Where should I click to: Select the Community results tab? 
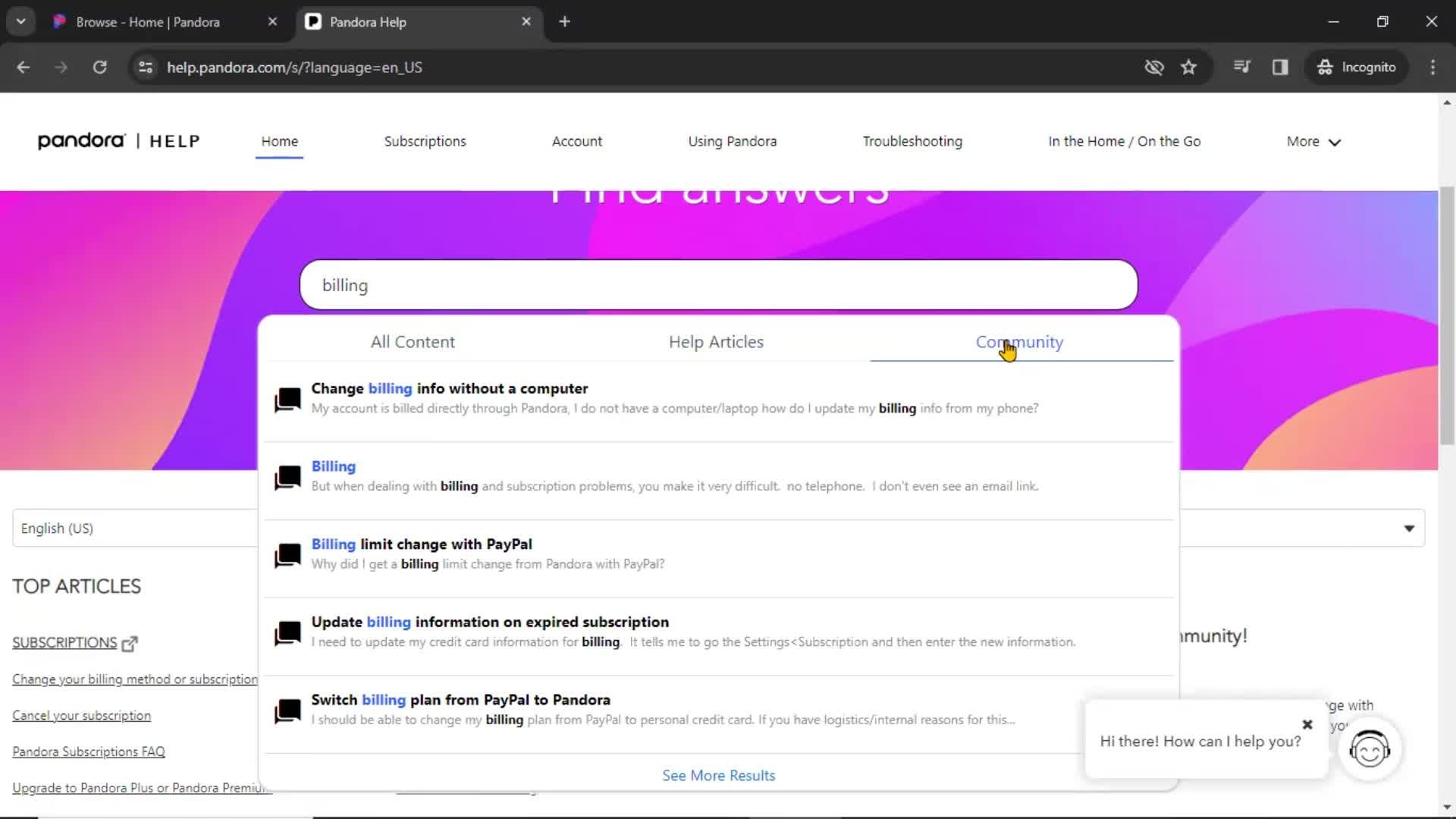1020,342
